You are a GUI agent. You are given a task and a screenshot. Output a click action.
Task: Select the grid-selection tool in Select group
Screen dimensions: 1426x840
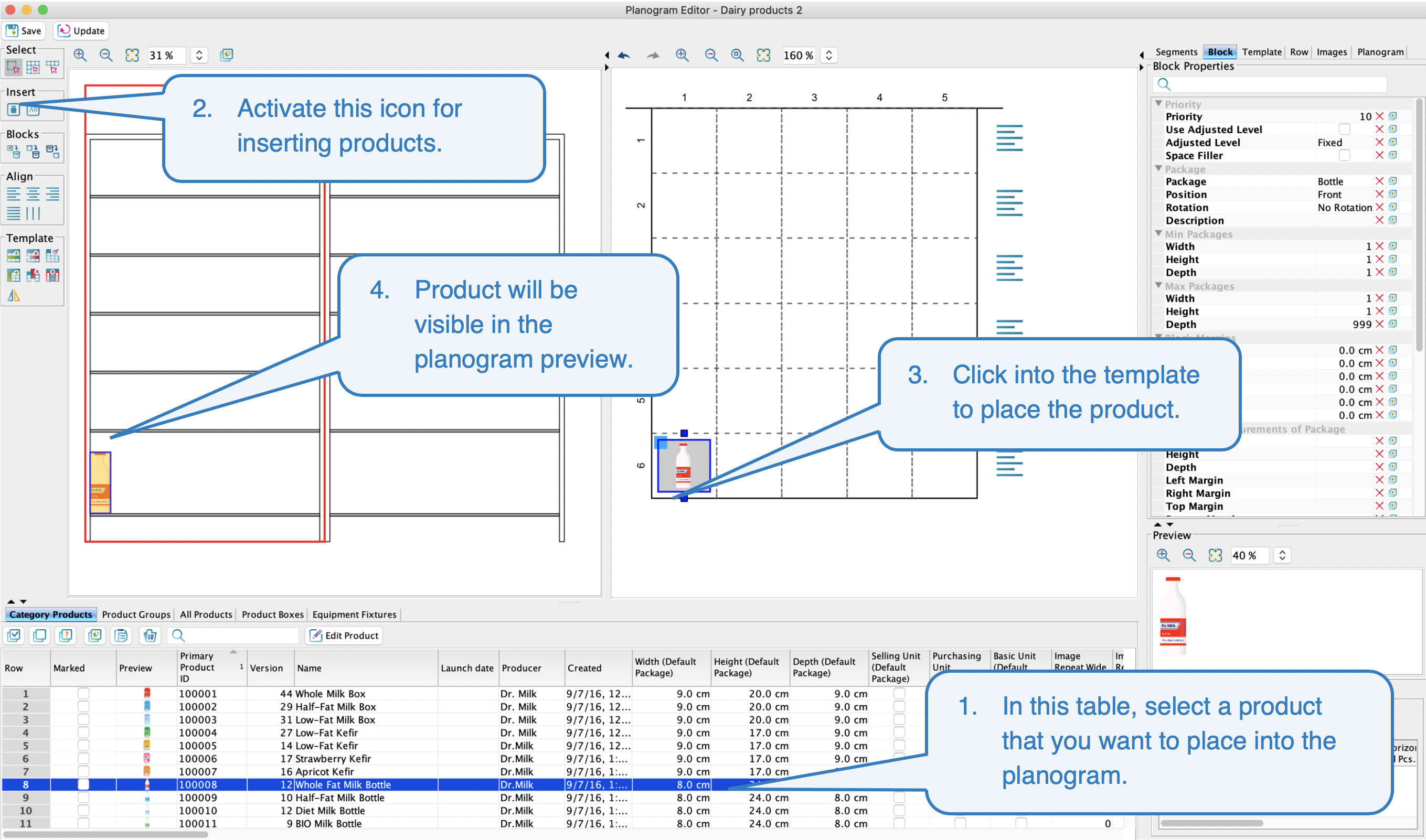tap(33, 68)
